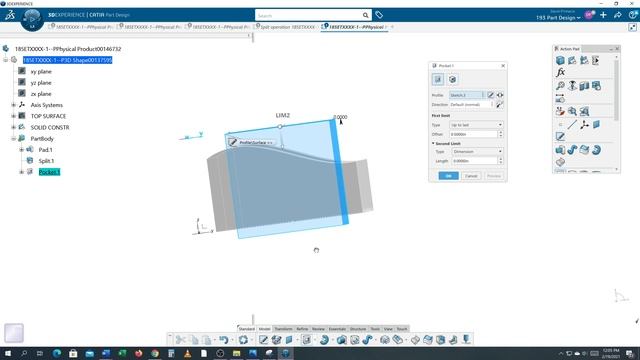Open the 193 Part Design role dropdown

coord(558,18)
